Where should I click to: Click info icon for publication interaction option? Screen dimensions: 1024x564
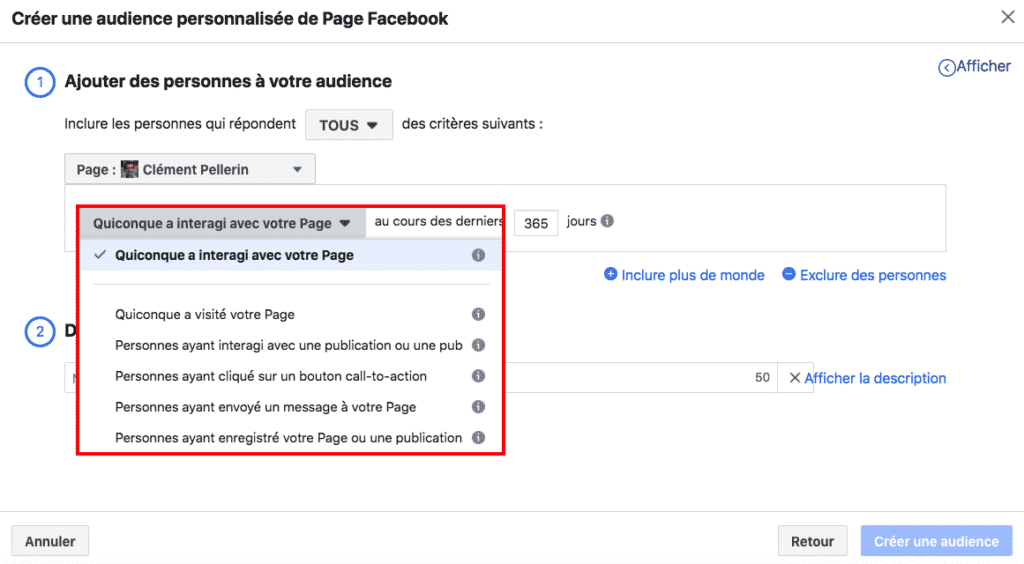pos(478,346)
